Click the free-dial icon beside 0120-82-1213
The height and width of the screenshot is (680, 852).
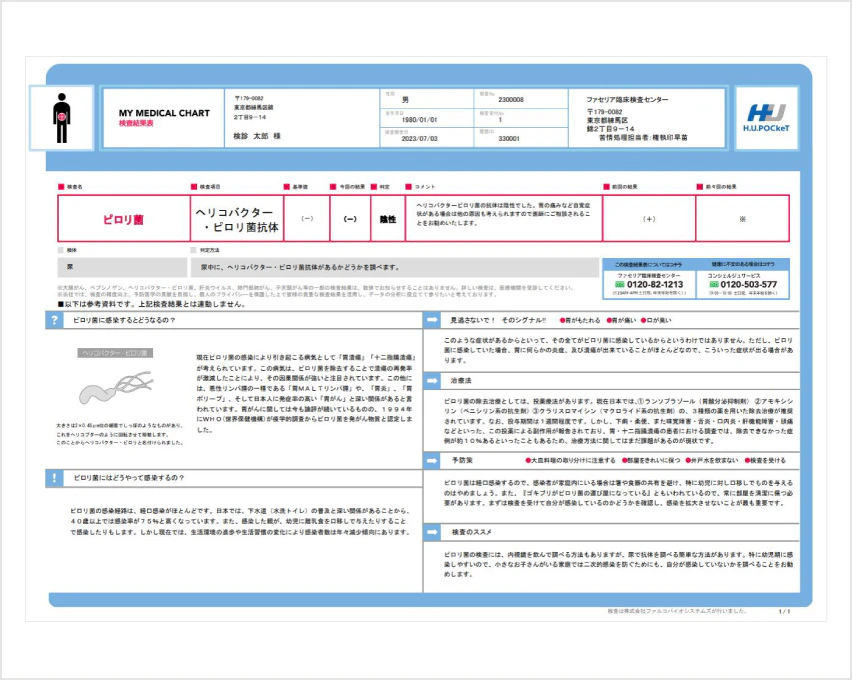619,284
